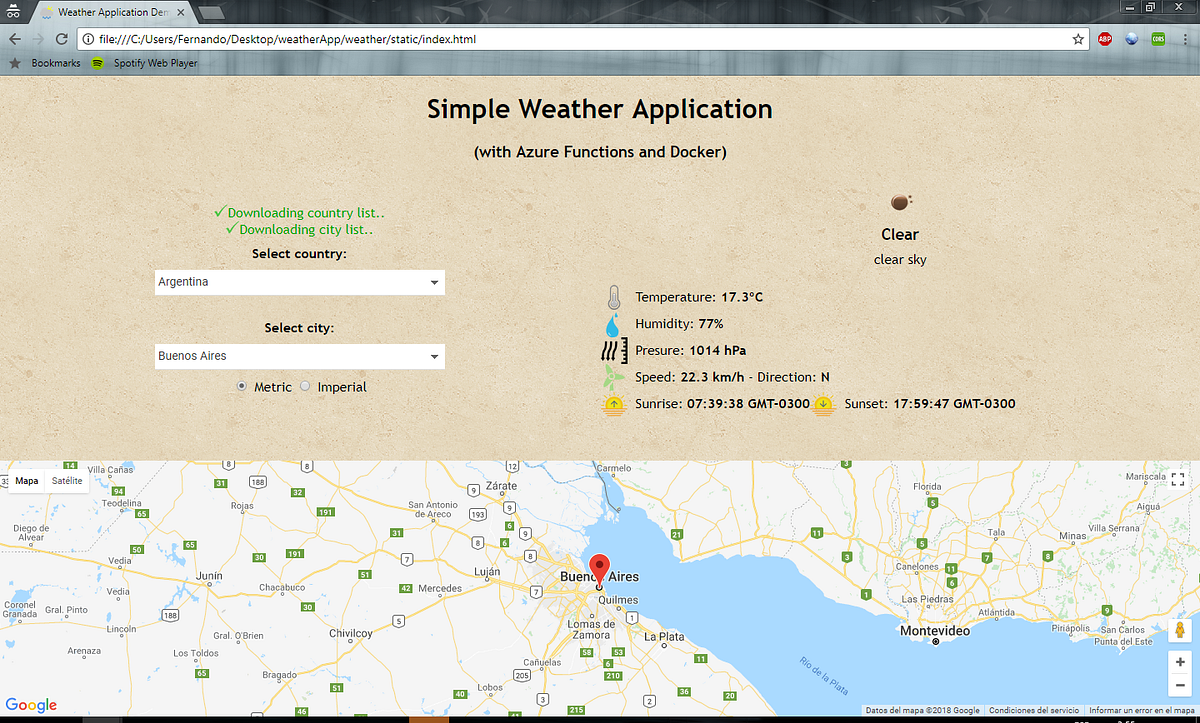
Task: Switch to Satélite map view
Action: click(66, 480)
